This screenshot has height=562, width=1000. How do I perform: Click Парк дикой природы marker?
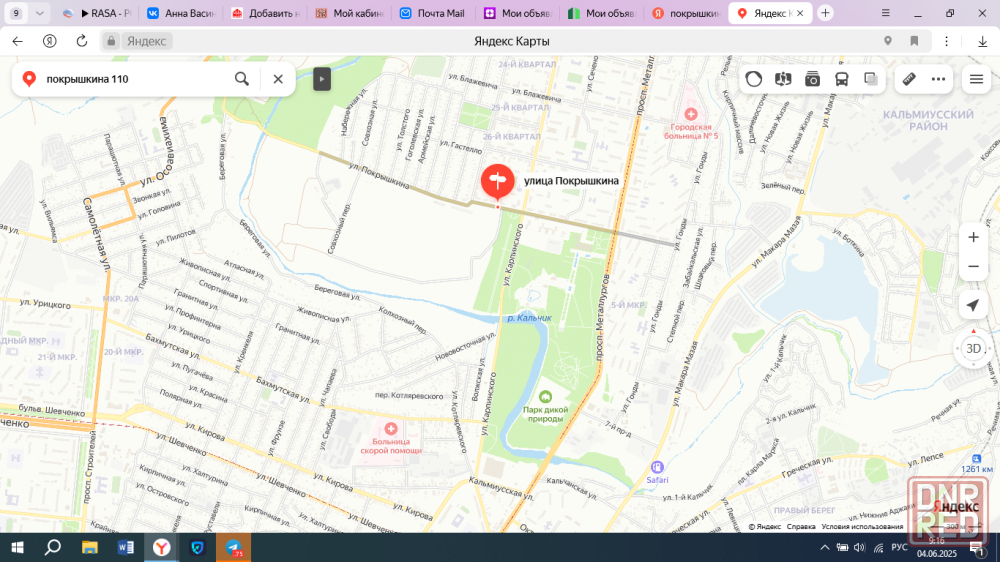pos(545,397)
